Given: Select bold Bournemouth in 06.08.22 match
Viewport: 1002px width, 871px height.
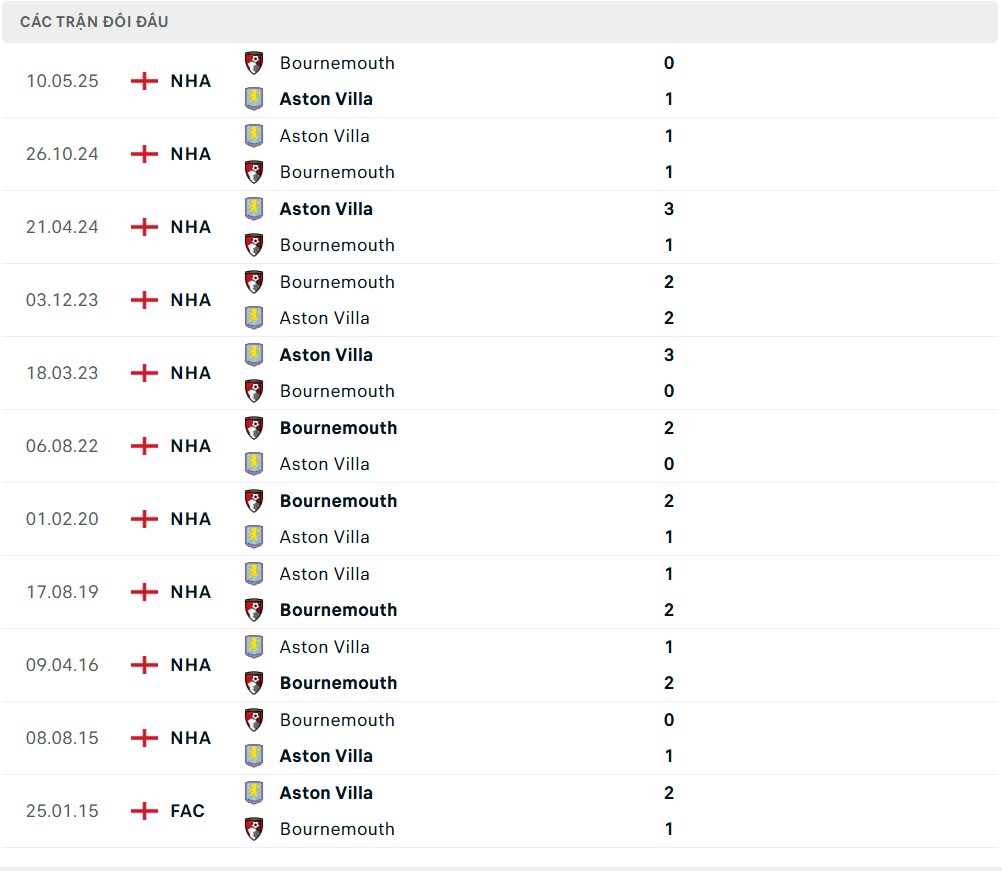Looking at the screenshot, I should [338, 428].
